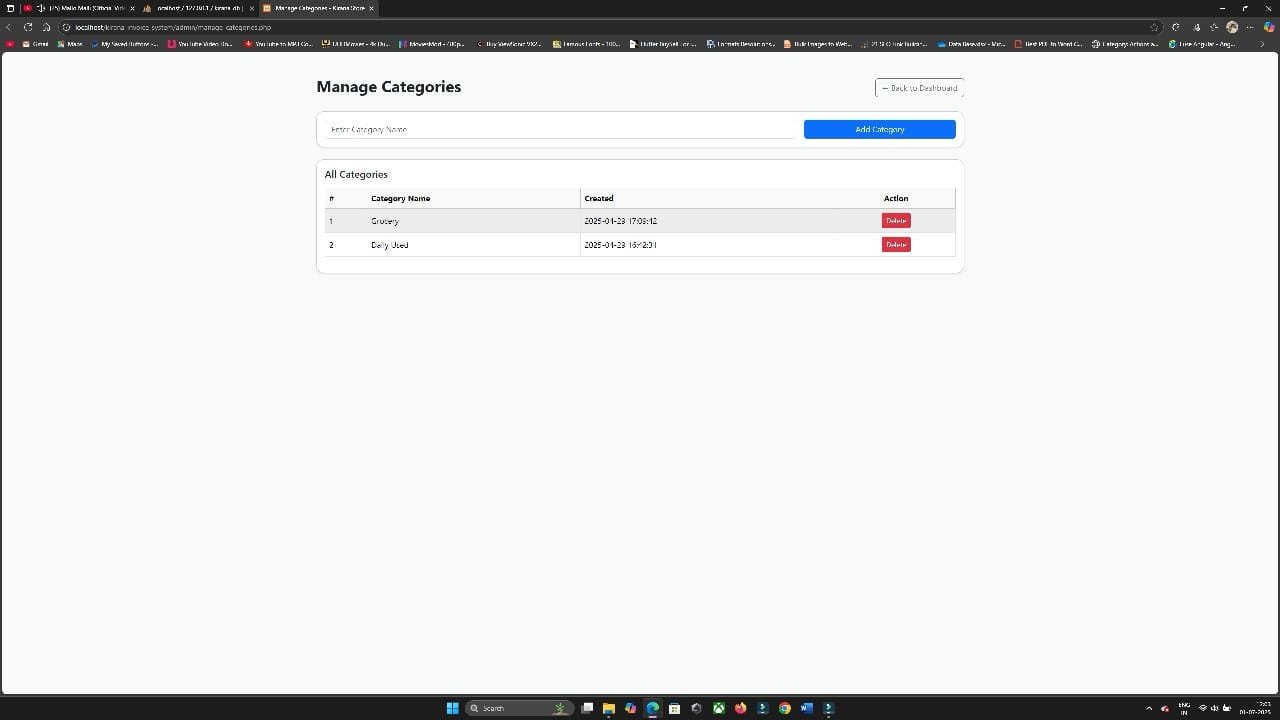The height and width of the screenshot is (720, 1280).
Task: Open the browser profile avatar
Action: click(1232, 27)
